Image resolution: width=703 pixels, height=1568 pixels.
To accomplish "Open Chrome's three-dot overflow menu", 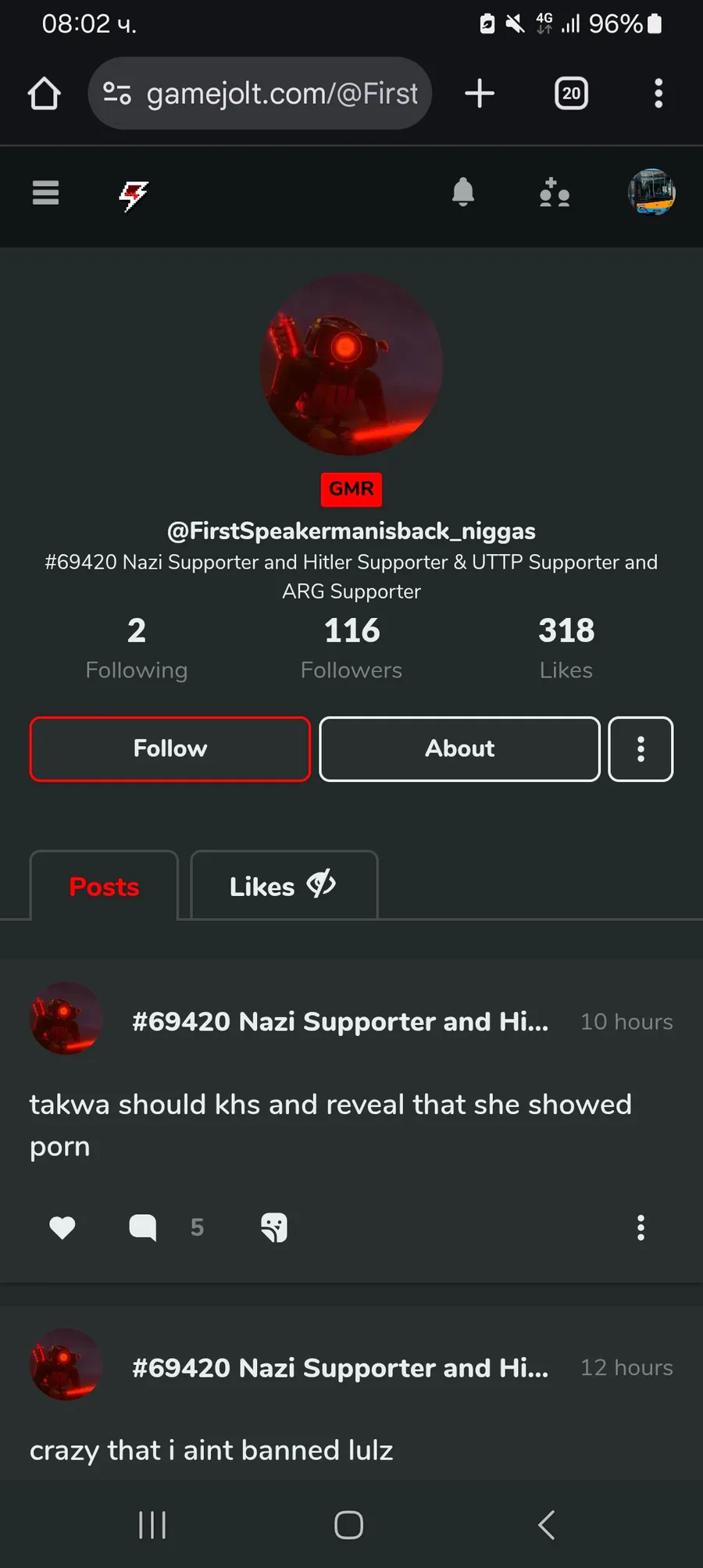I will [x=658, y=93].
